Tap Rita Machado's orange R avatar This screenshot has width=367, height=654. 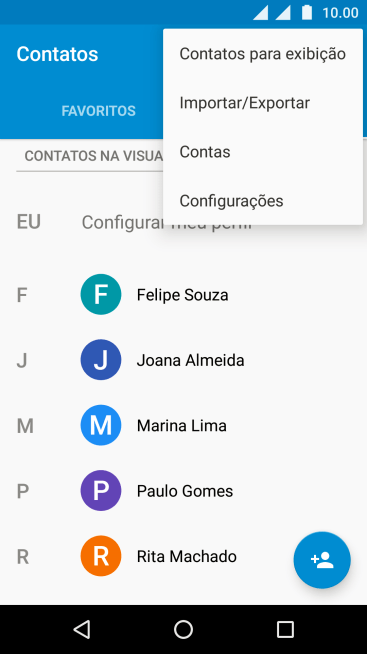pos(101,556)
